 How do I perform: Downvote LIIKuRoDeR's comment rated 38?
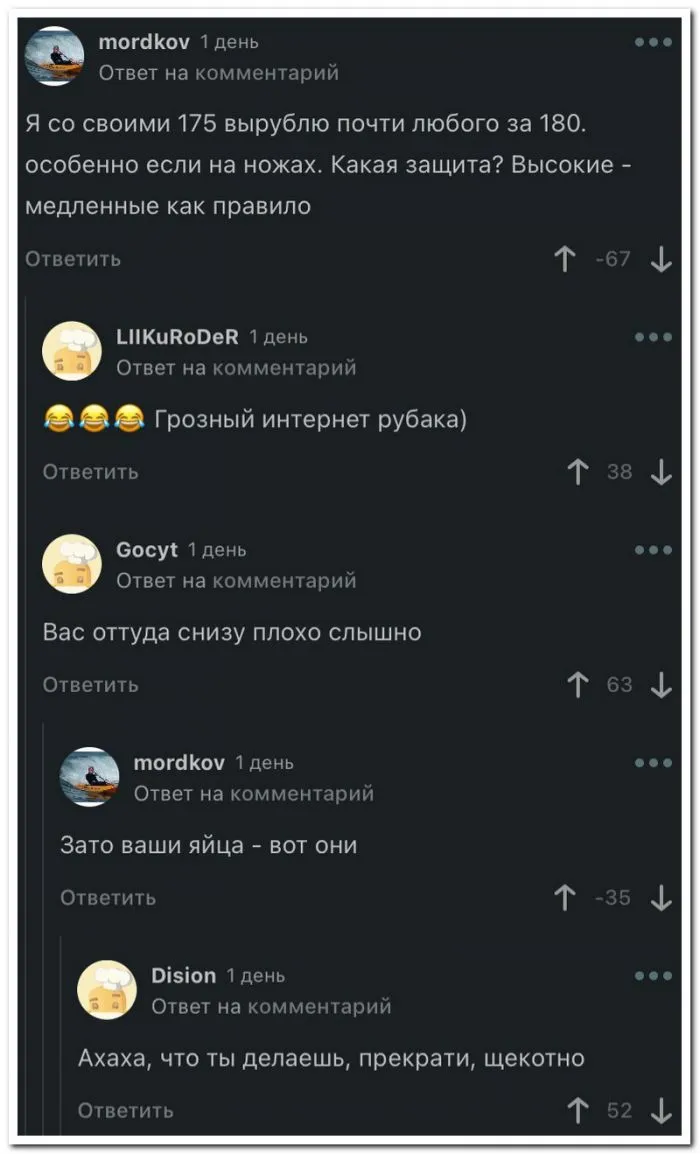660,472
